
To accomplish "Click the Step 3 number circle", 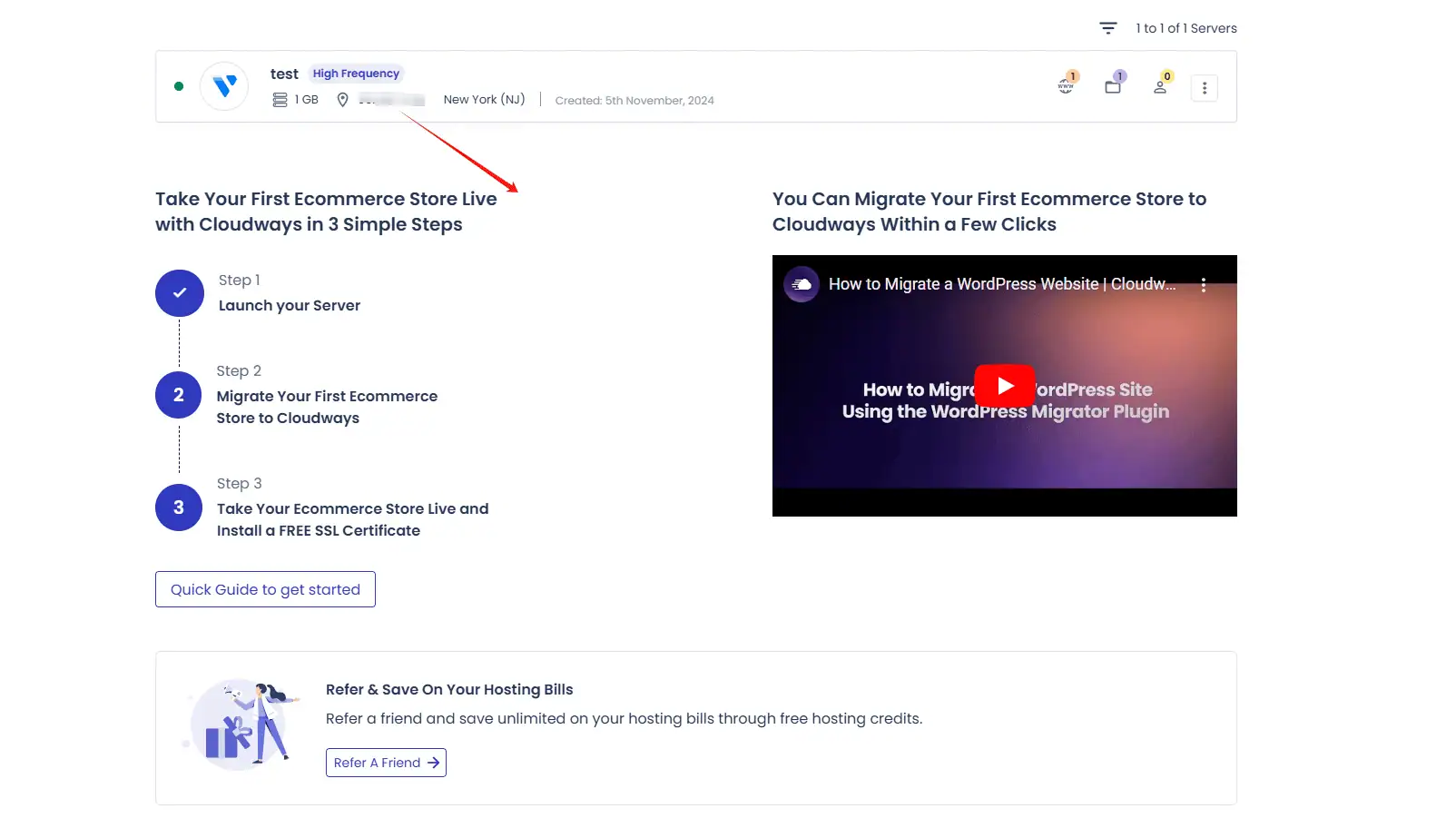I will [x=179, y=508].
